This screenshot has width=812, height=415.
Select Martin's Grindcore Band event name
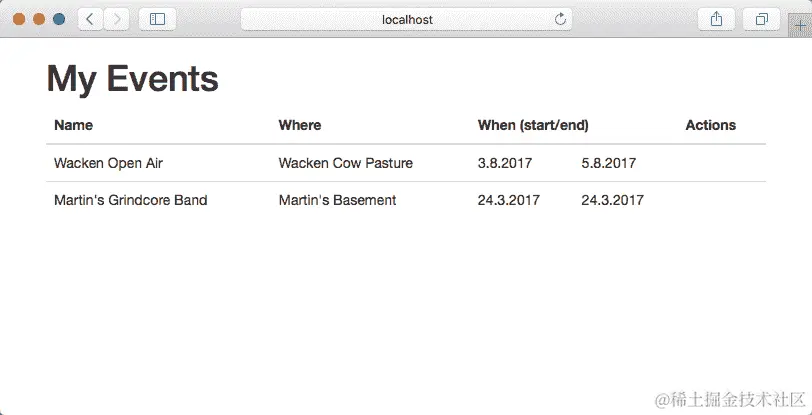point(130,200)
